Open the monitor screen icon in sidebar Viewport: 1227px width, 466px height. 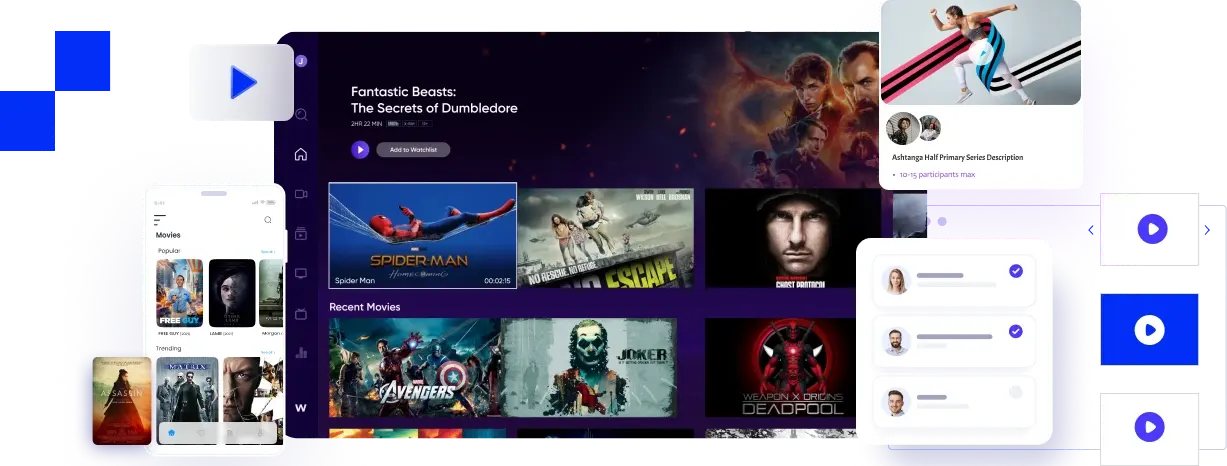pos(301,273)
